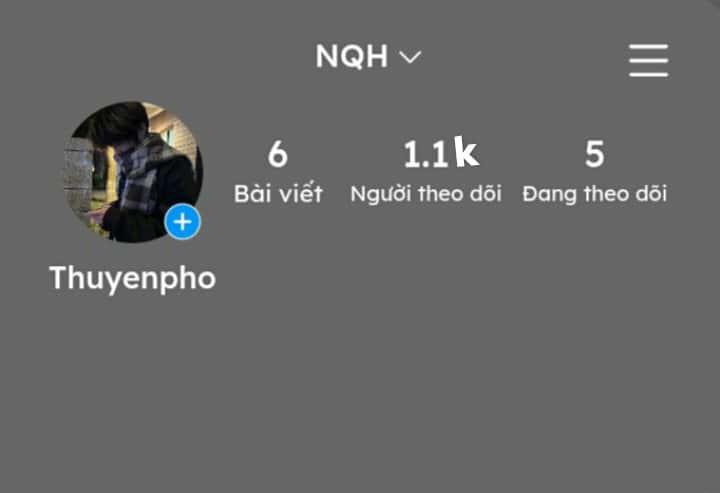720x493 pixels.
Task: View the circular profile picture
Action: [133, 172]
